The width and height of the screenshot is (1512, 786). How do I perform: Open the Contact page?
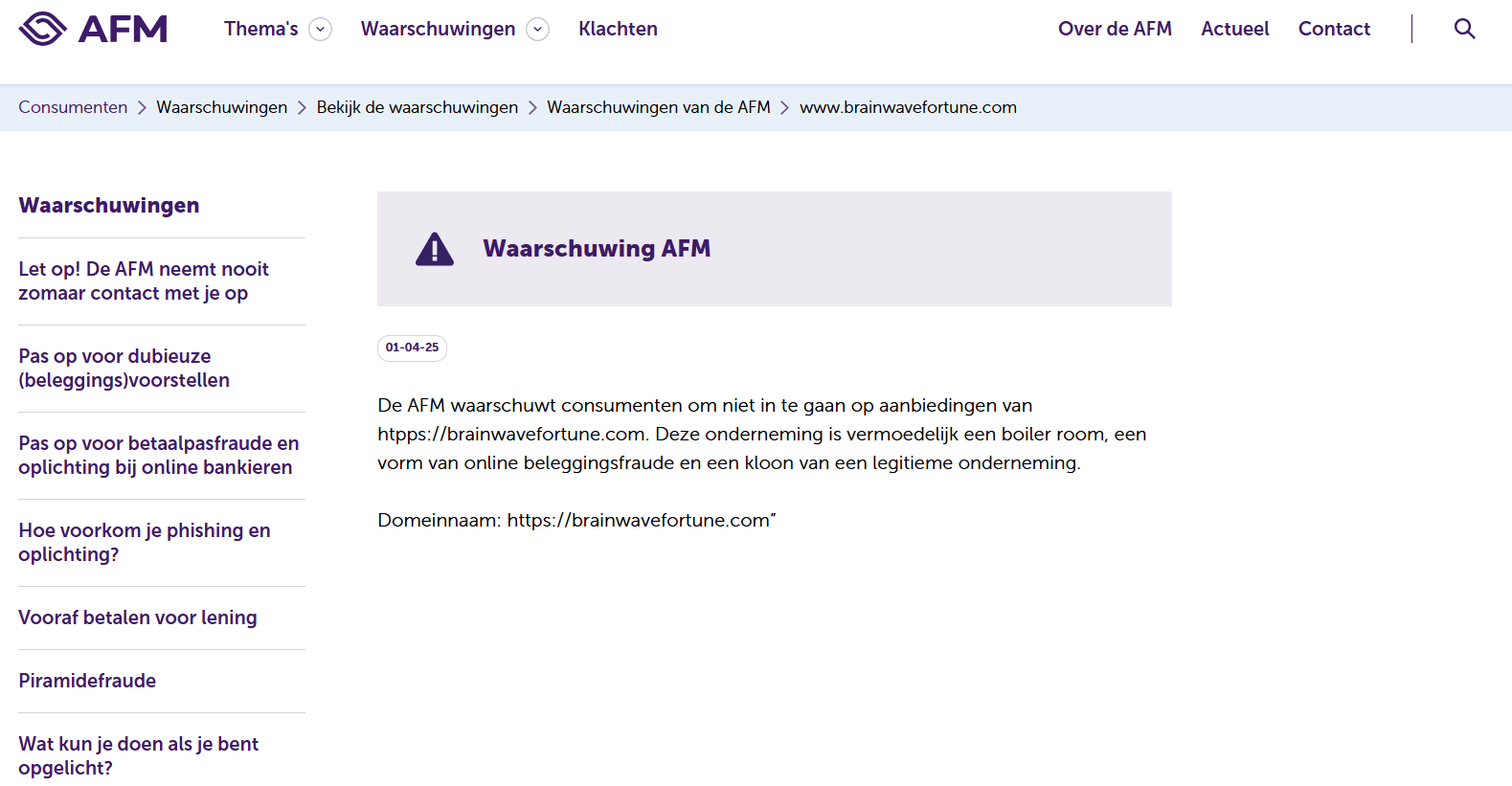[x=1334, y=29]
